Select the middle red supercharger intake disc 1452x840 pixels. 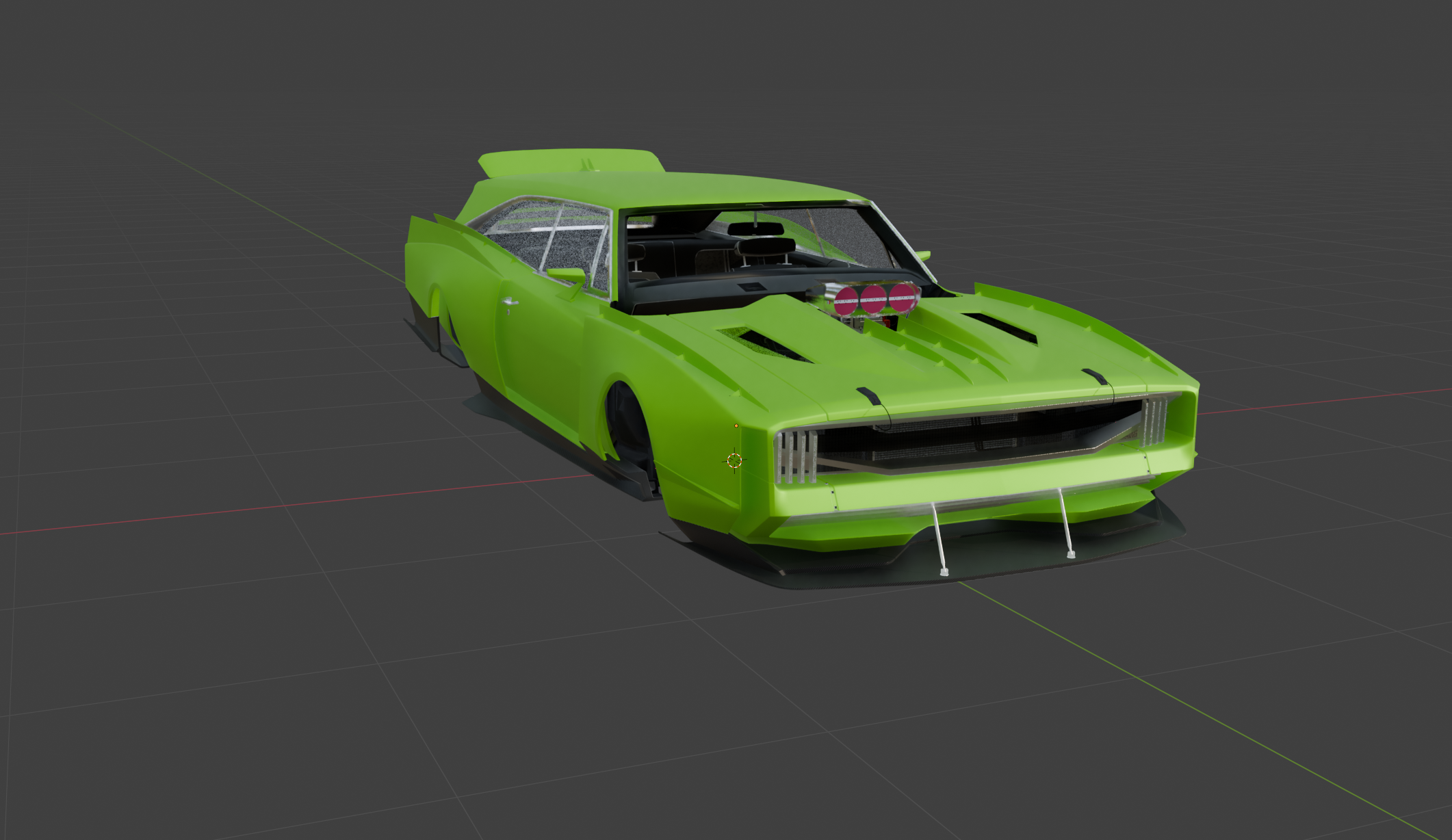[873, 300]
